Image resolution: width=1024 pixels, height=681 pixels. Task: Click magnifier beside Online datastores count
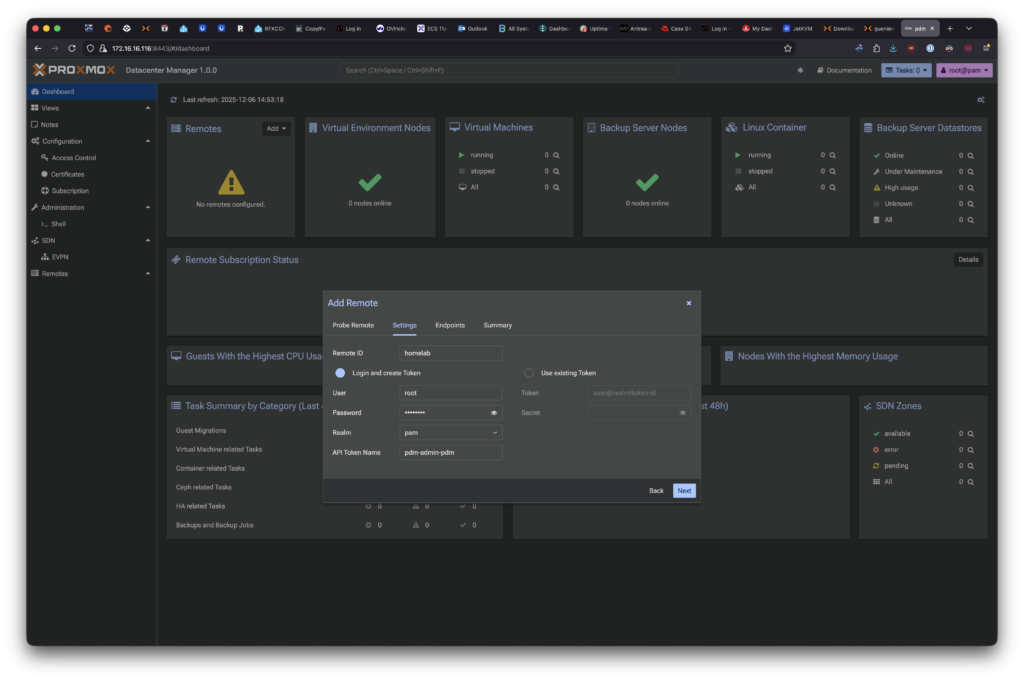pos(970,155)
